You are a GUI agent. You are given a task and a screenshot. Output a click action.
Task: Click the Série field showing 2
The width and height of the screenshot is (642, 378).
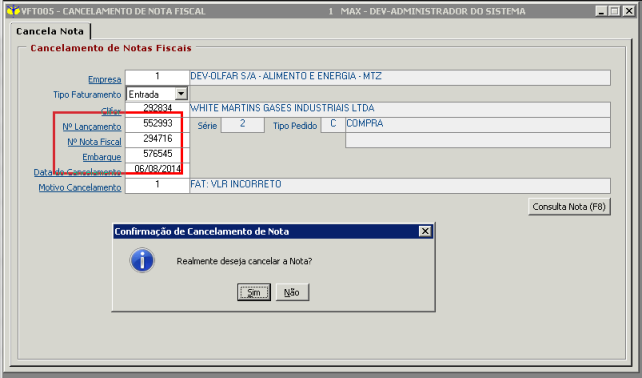pyautogui.click(x=242, y=124)
